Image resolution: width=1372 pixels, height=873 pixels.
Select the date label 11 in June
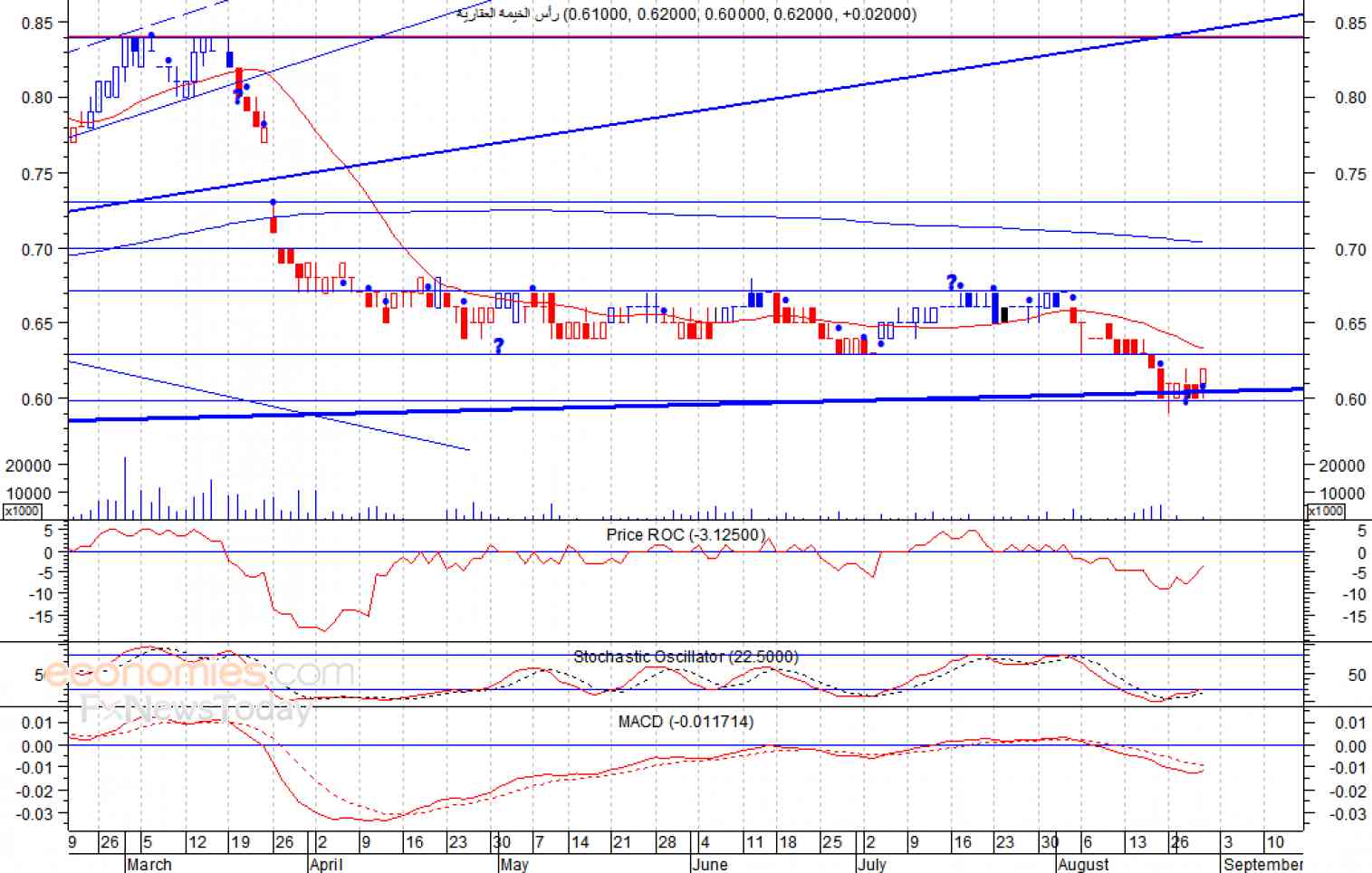click(754, 843)
